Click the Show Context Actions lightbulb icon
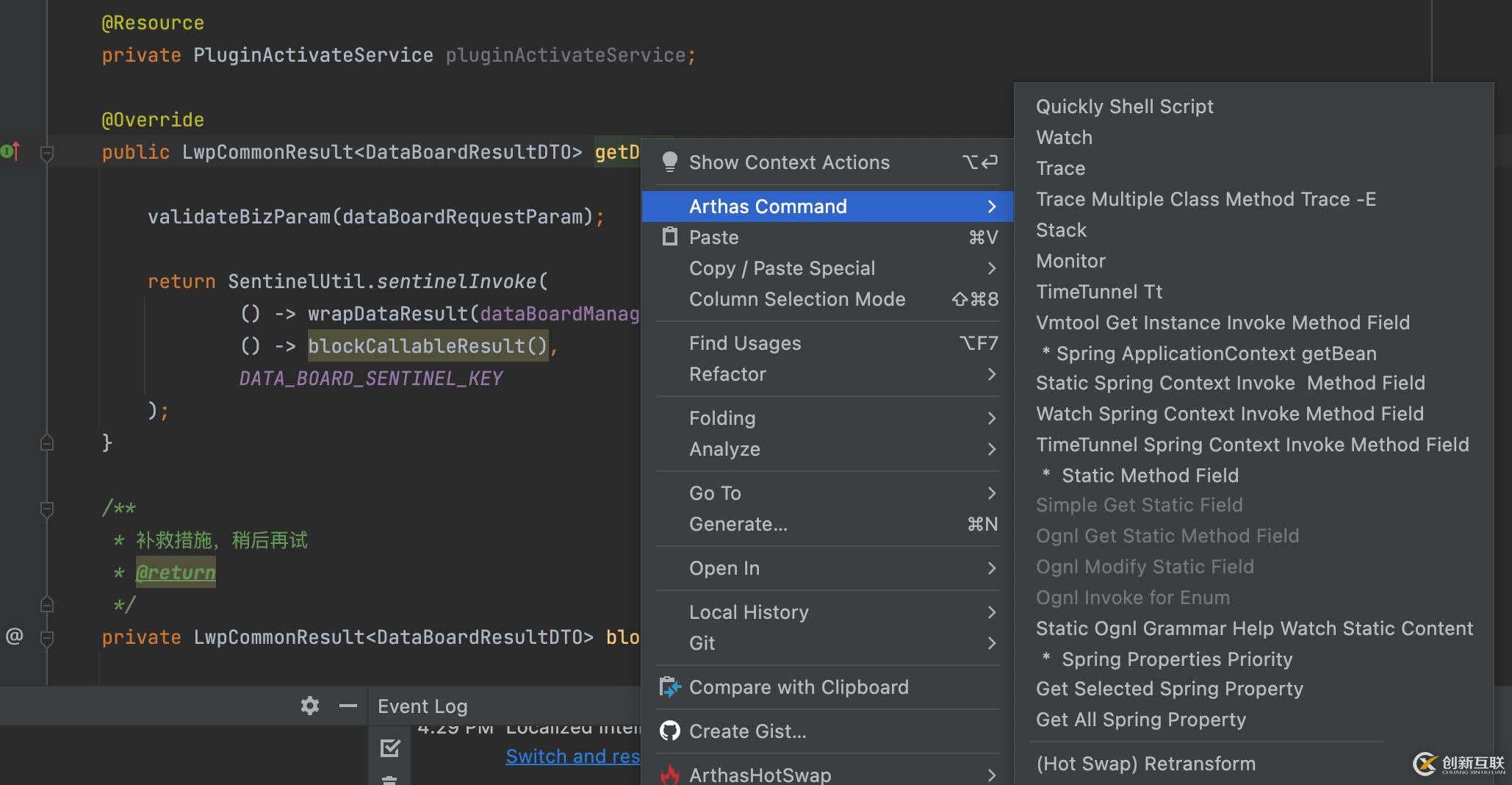Image resolution: width=1512 pixels, height=785 pixels. (669, 162)
